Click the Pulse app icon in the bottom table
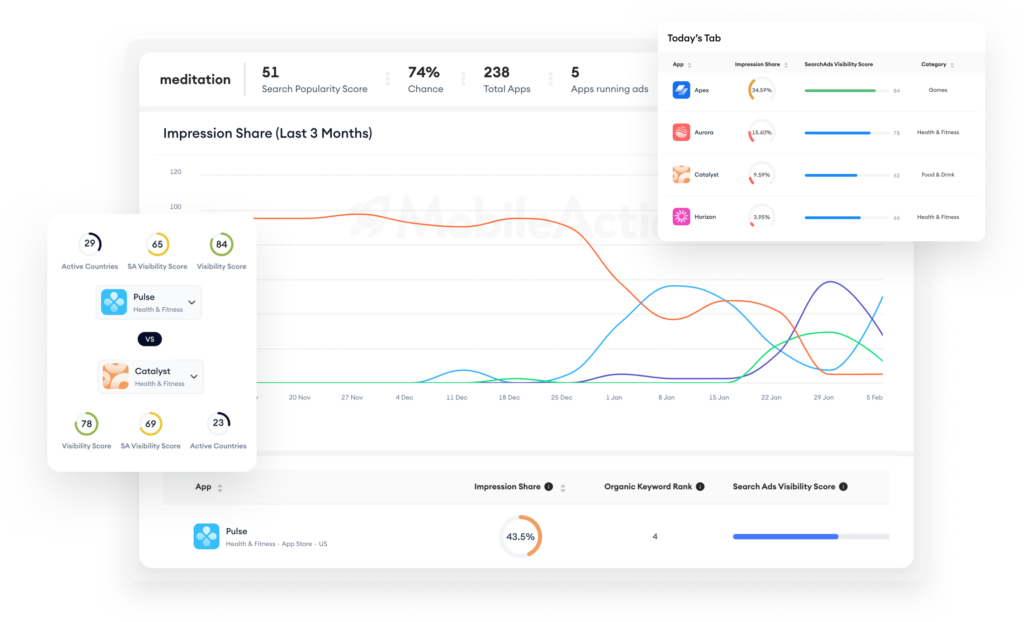This screenshot has height=622, width=1024. (x=206, y=536)
